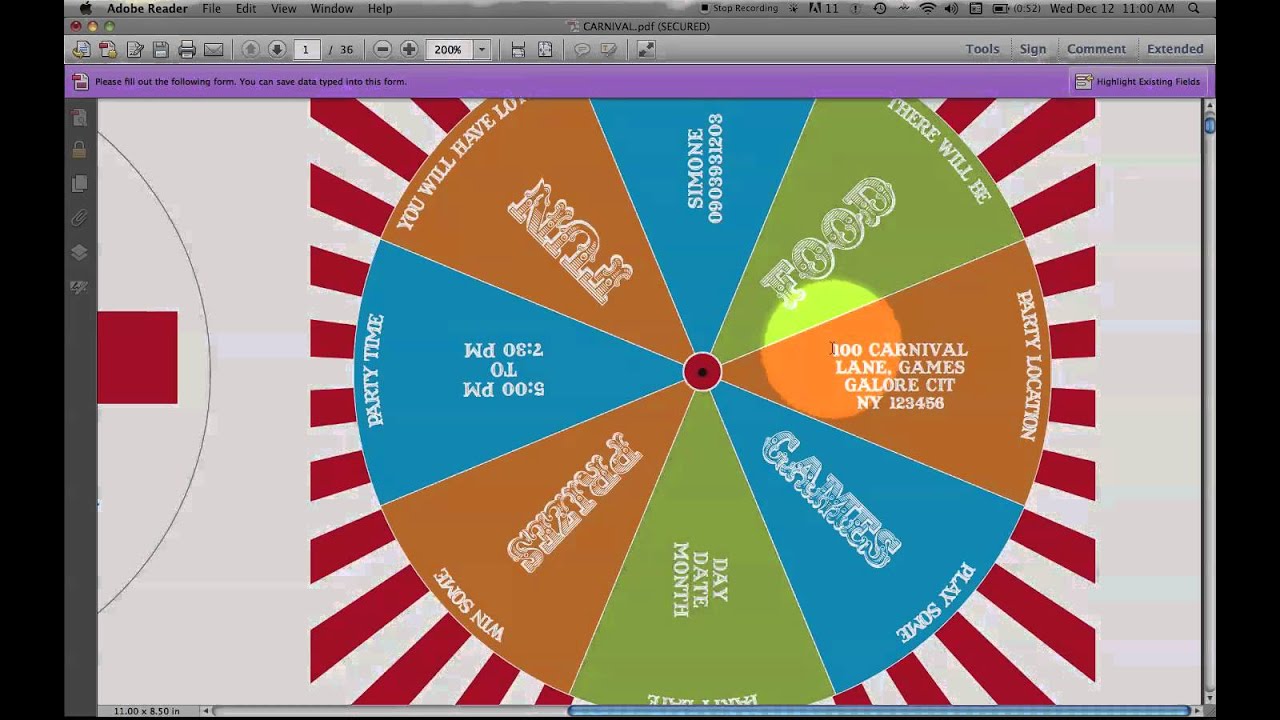Image resolution: width=1280 pixels, height=720 pixels.
Task: Click the page number input field
Action: (306, 49)
